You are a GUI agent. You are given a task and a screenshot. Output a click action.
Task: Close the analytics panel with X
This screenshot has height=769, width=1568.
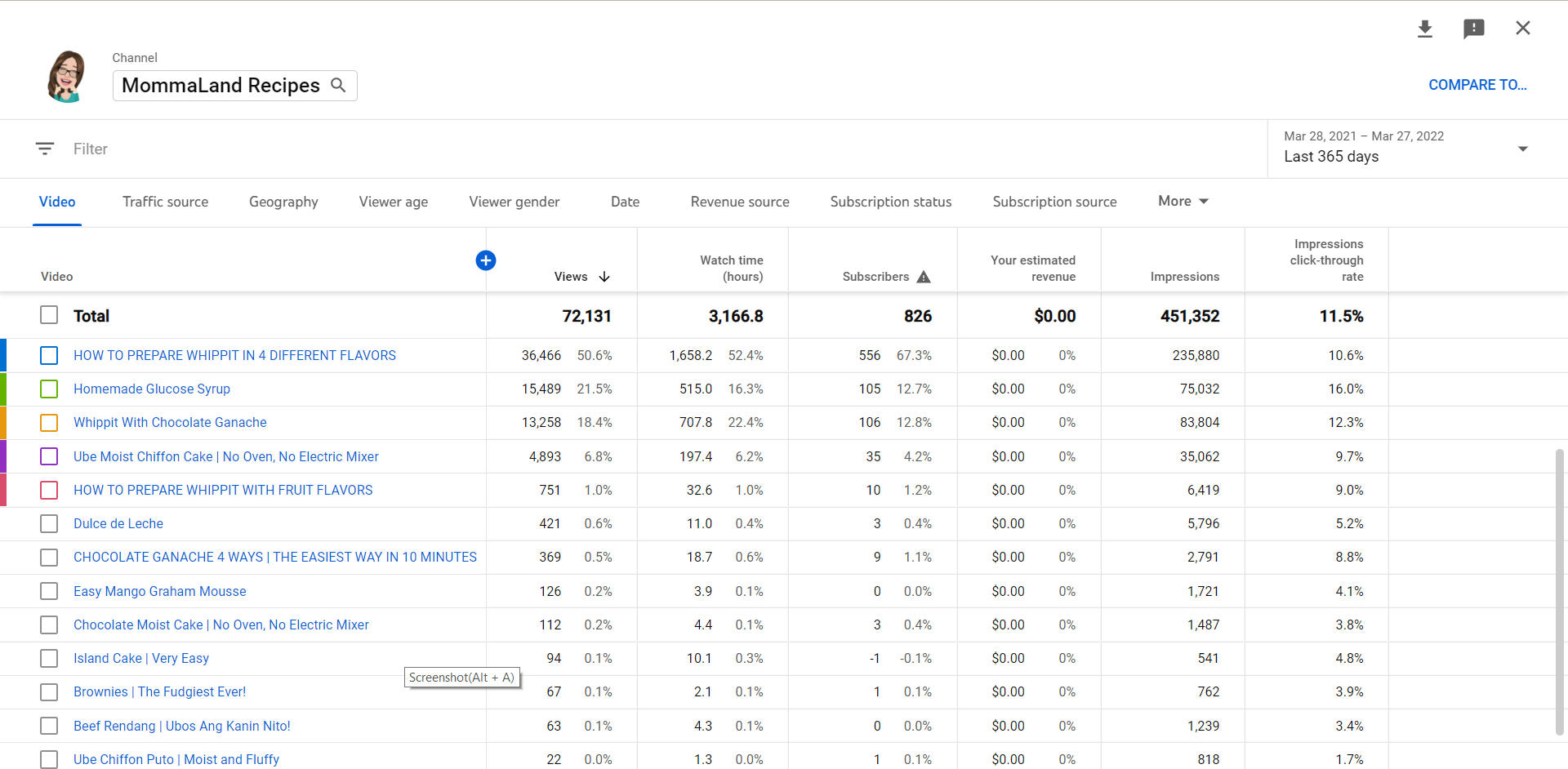point(1523,29)
